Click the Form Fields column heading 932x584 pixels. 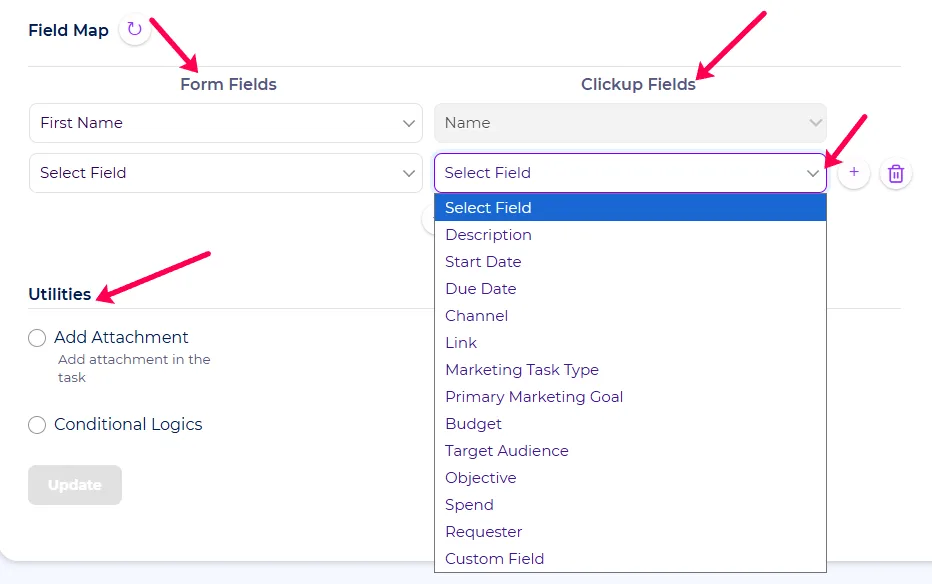pyautogui.click(x=228, y=84)
